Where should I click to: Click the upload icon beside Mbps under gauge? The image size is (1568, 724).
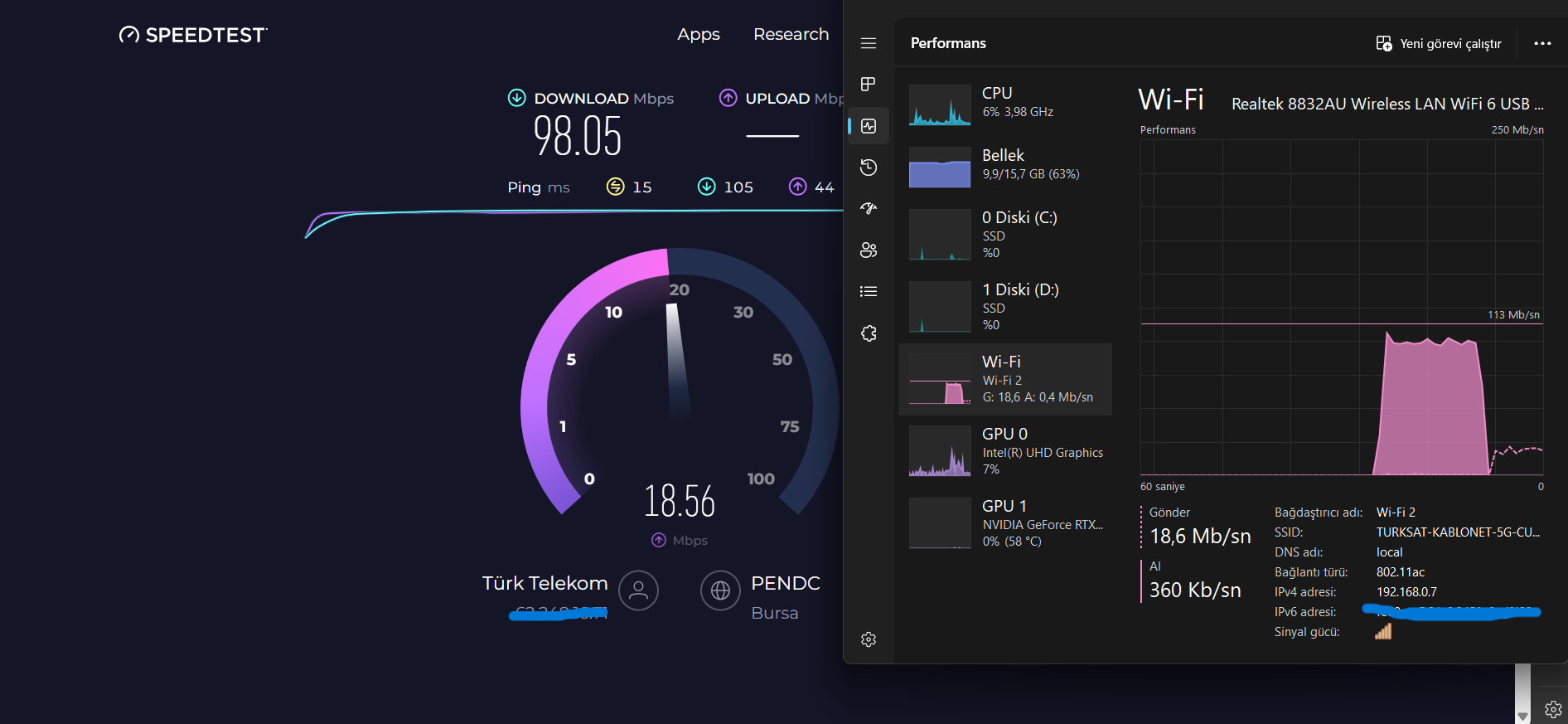tap(659, 540)
